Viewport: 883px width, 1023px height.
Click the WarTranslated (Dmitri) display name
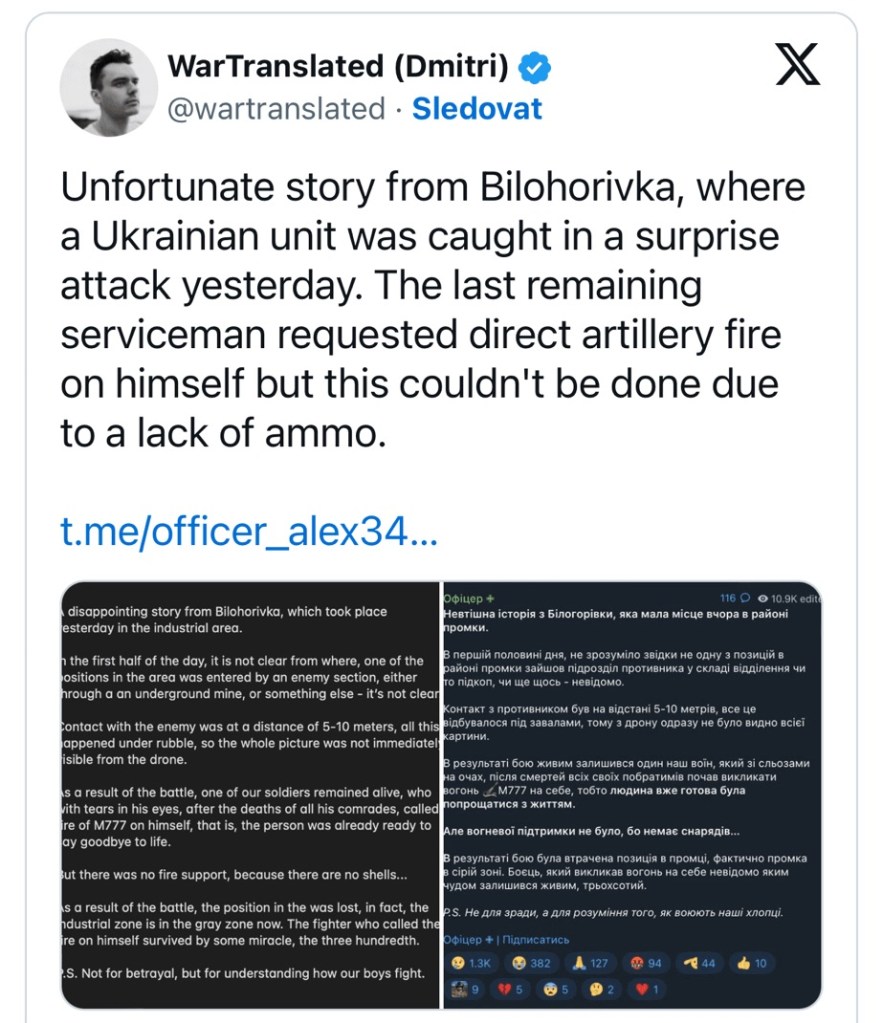(339, 67)
